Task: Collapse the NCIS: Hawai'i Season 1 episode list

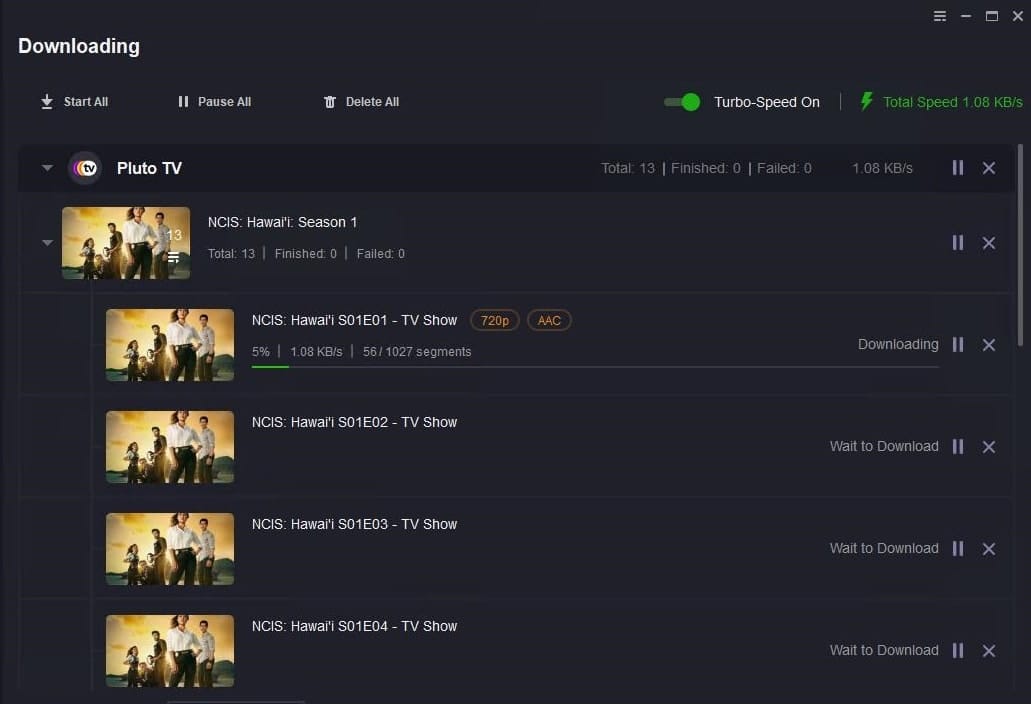Action: click(x=47, y=243)
